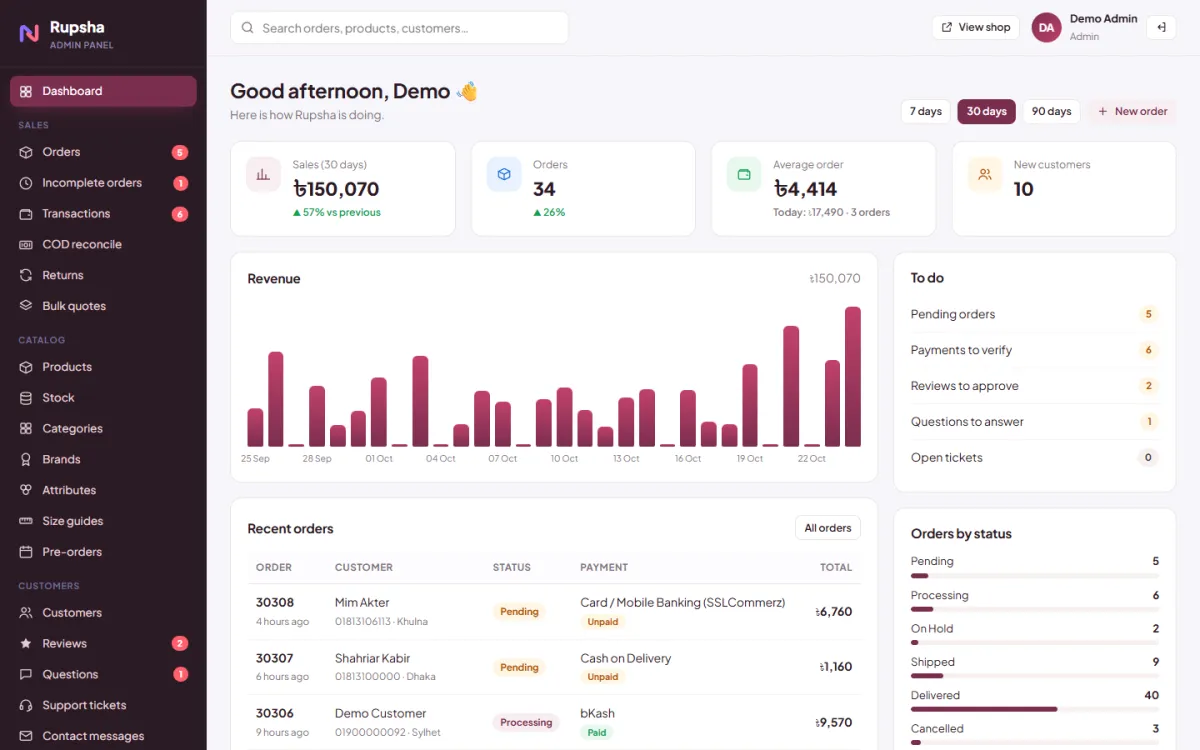Click the logout icon beside Demo Admin
This screenshot has height=750, width=1200.
pyautogui.click(x=1161, y=27)
